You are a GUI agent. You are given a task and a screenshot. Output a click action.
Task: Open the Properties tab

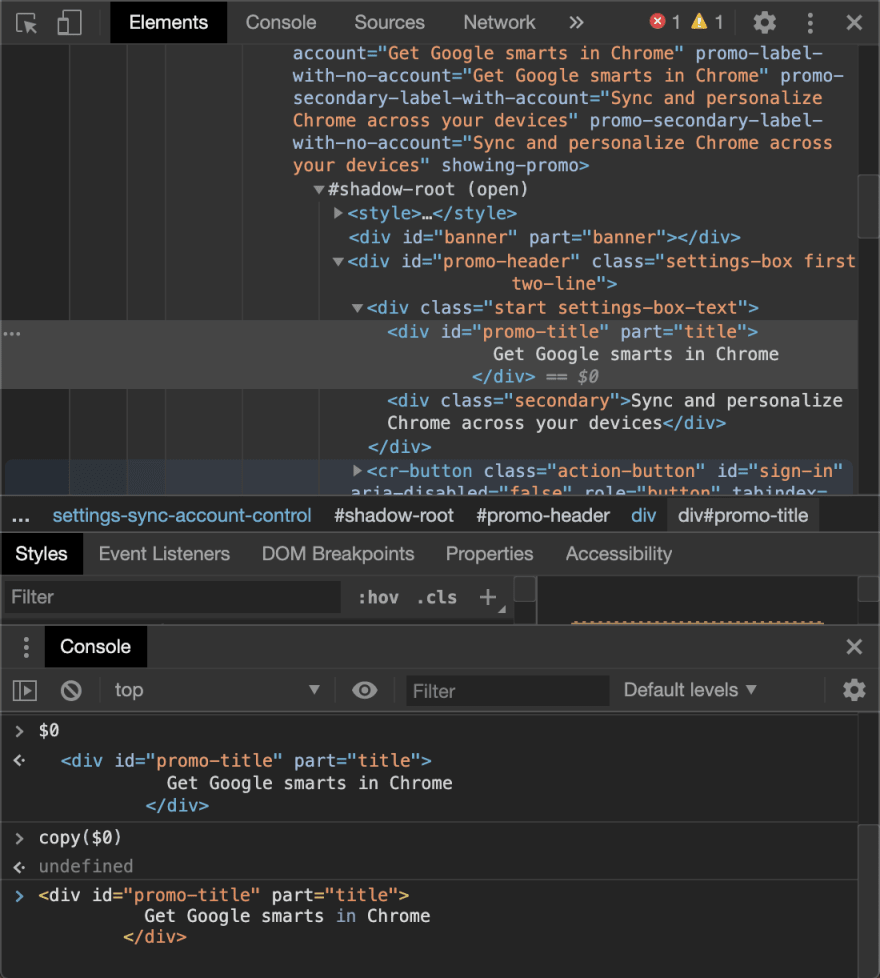click(x=489, y=554)
